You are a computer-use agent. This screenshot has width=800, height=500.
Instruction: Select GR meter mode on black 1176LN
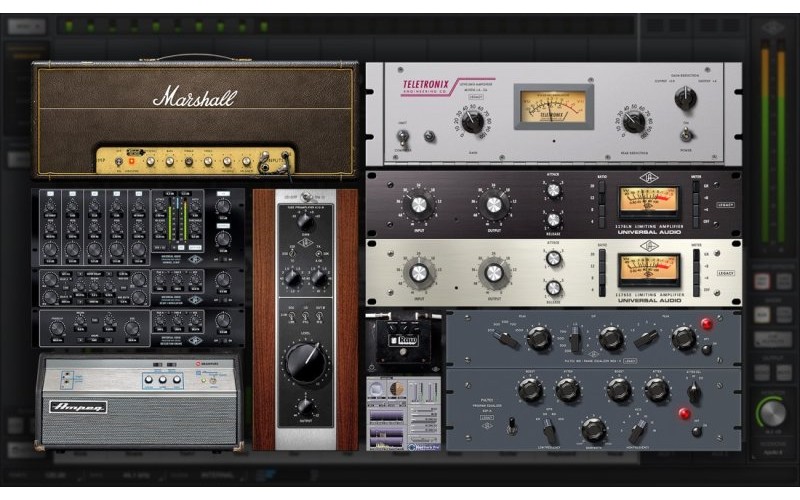695,187
